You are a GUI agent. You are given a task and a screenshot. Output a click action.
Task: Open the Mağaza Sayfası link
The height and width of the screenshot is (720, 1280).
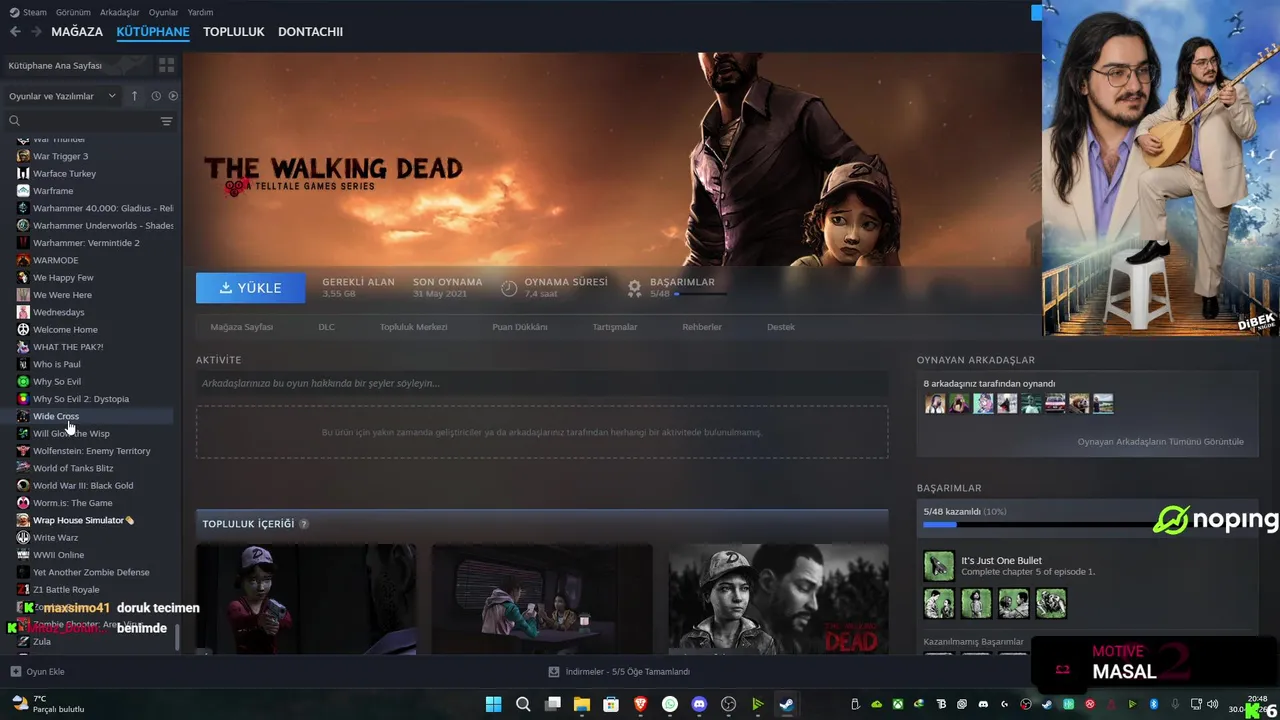[x=241, y=327]
